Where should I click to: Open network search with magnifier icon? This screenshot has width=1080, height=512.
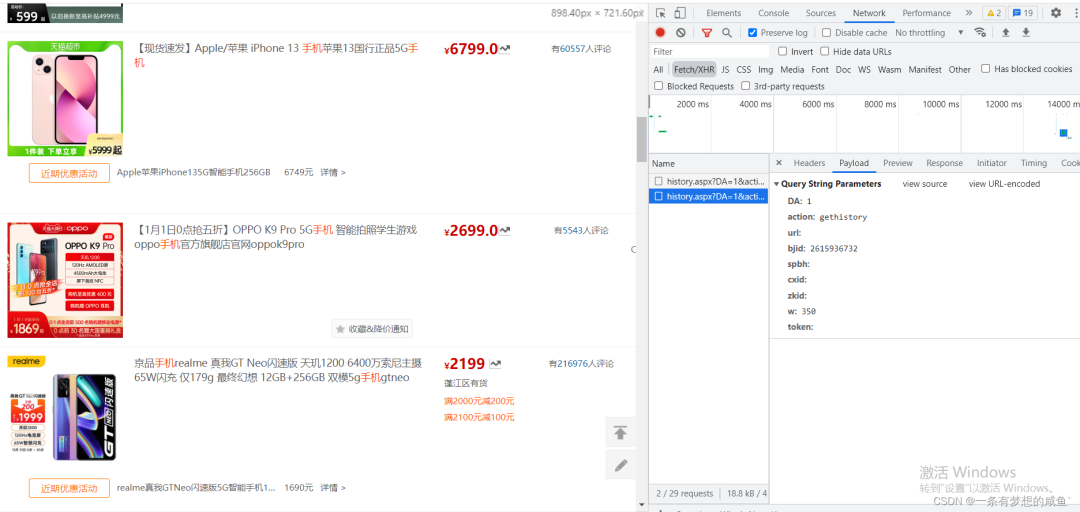click(727, 32)
